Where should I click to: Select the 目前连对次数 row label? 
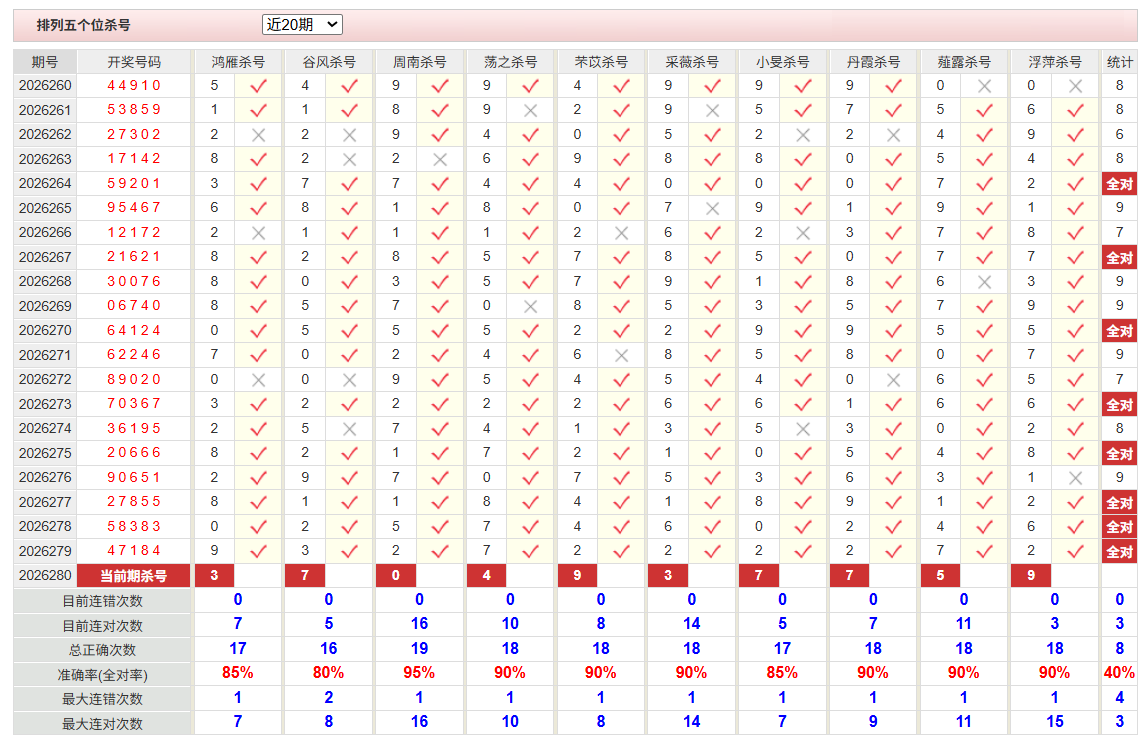point(102,626)
